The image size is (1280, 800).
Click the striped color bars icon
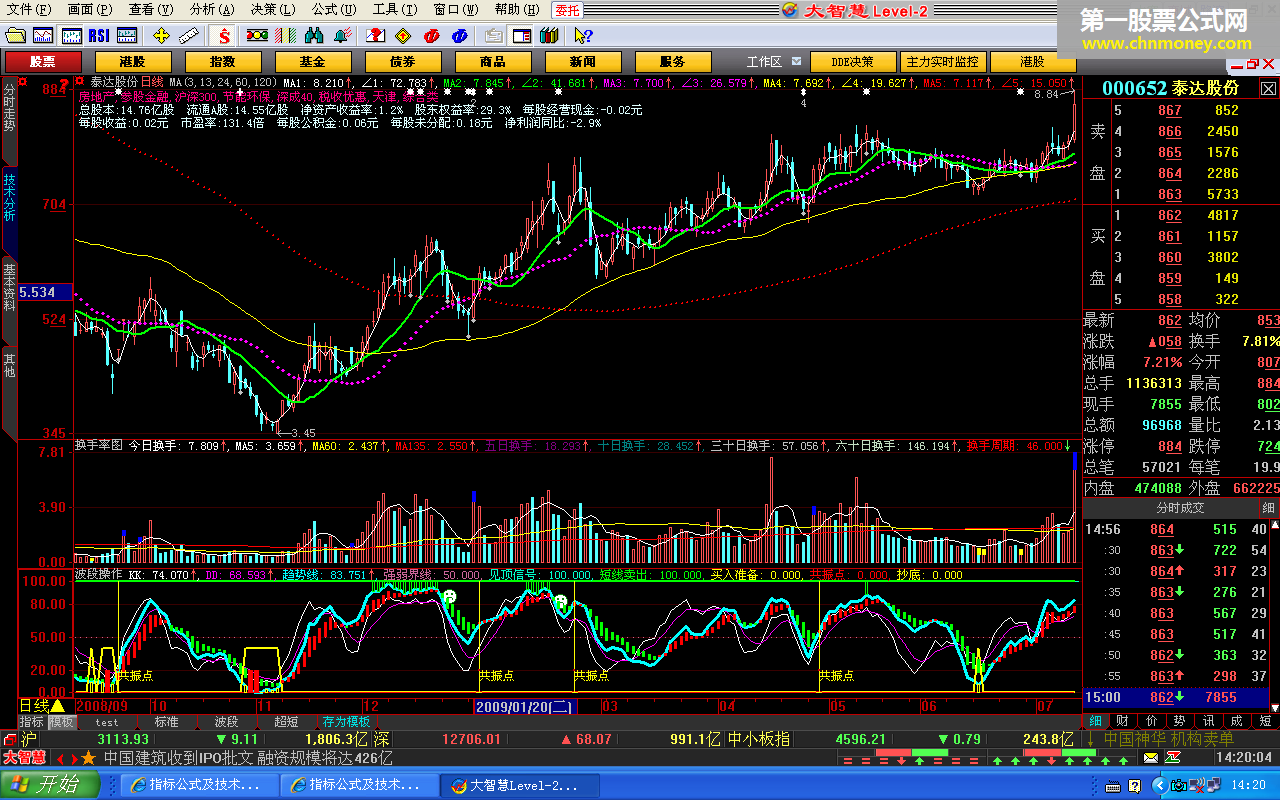285,36
